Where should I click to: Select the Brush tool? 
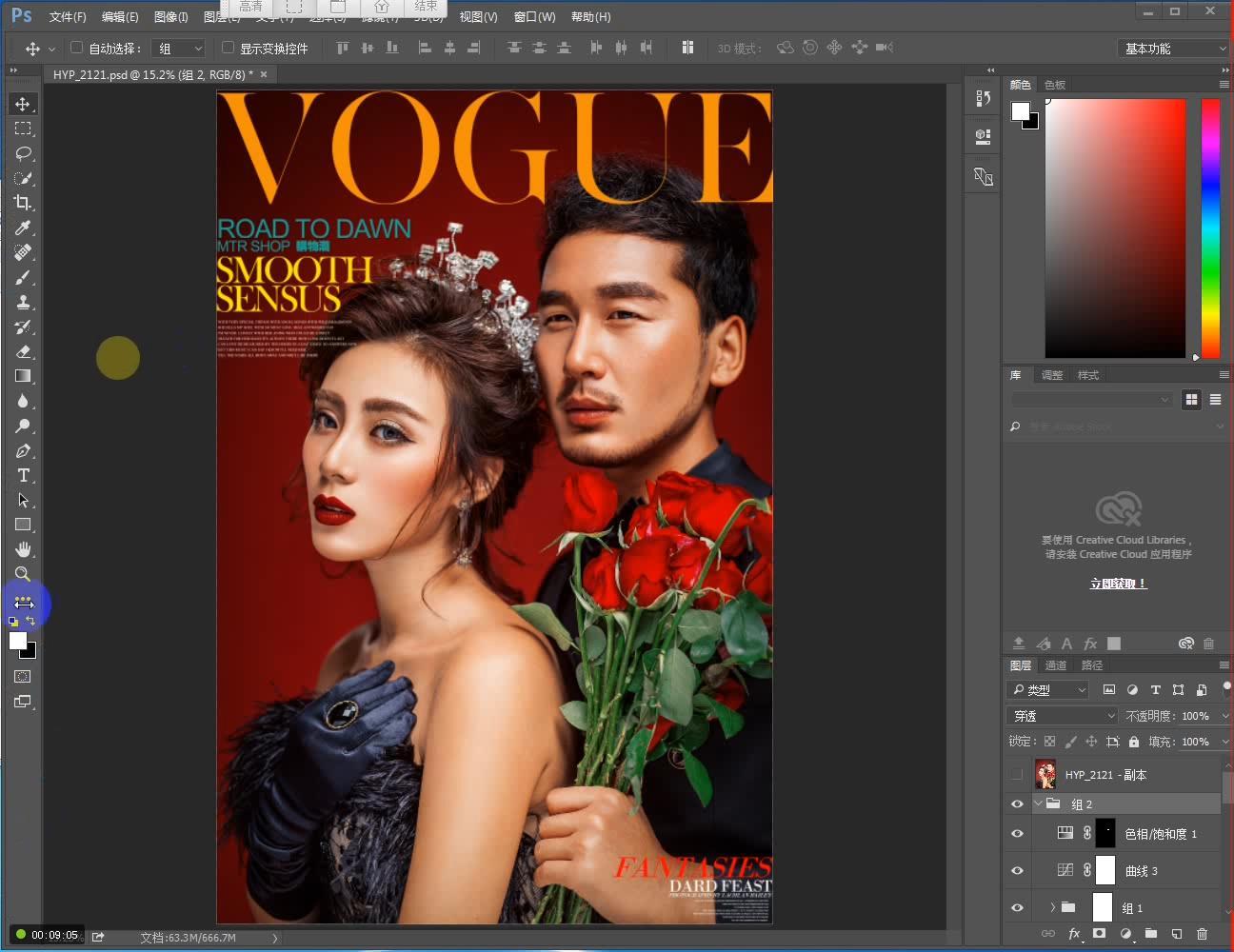23,277
